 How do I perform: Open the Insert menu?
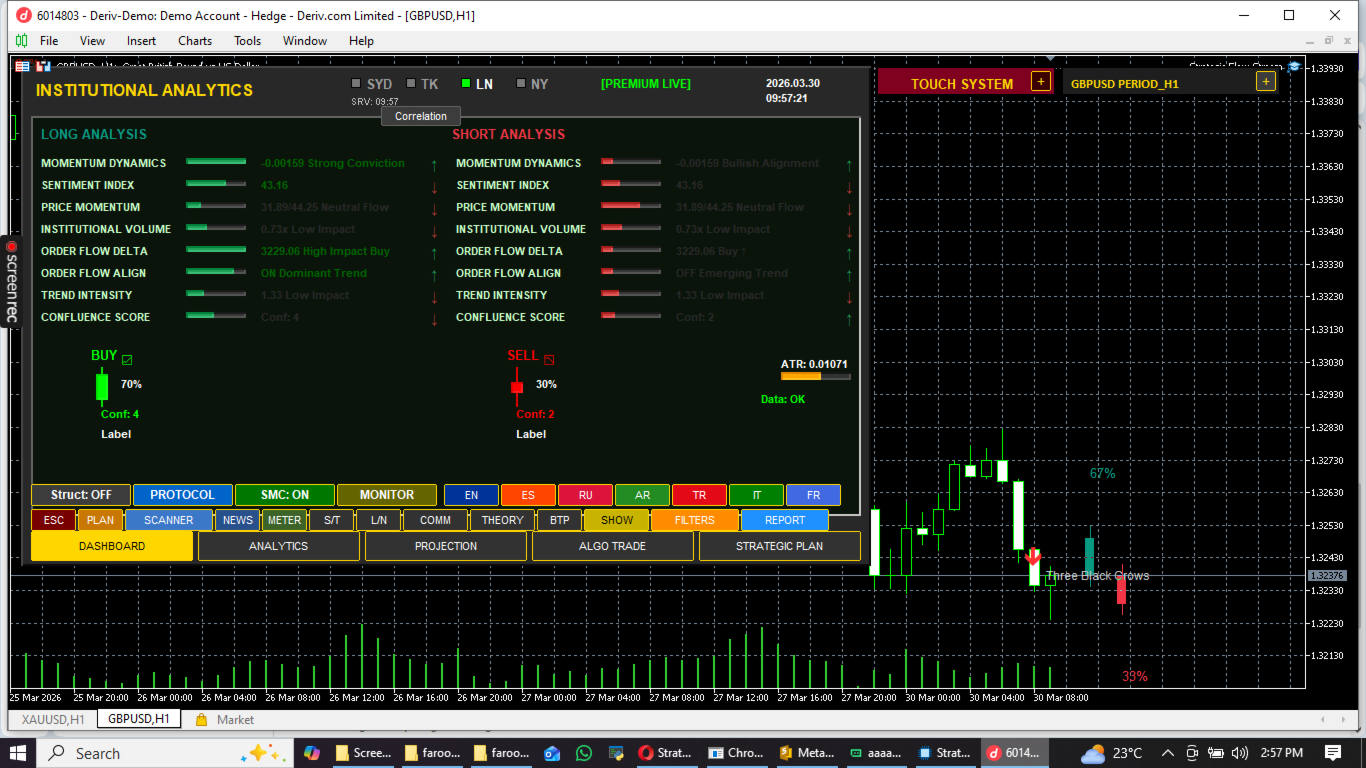tap(141, 41)
